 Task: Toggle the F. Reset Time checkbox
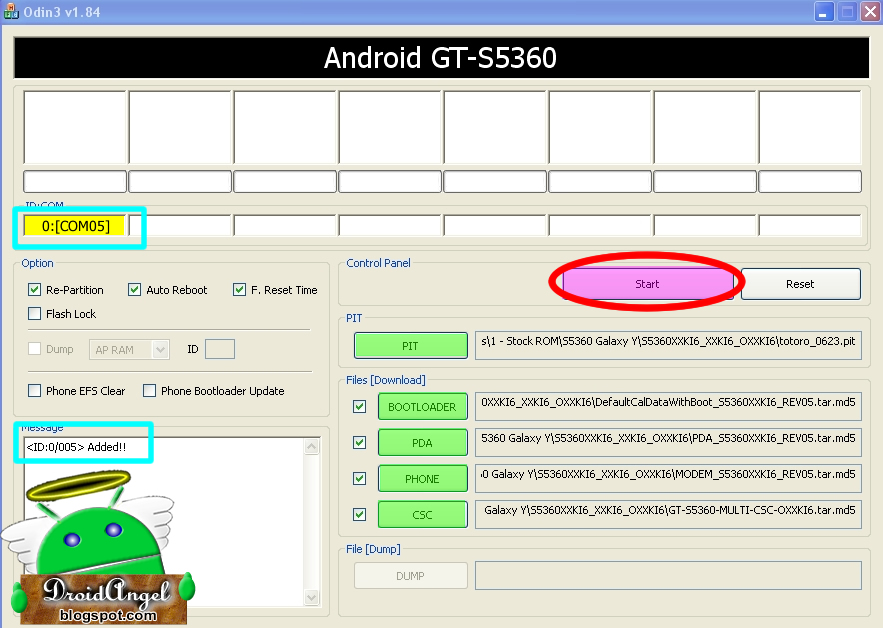click(239, 289)
